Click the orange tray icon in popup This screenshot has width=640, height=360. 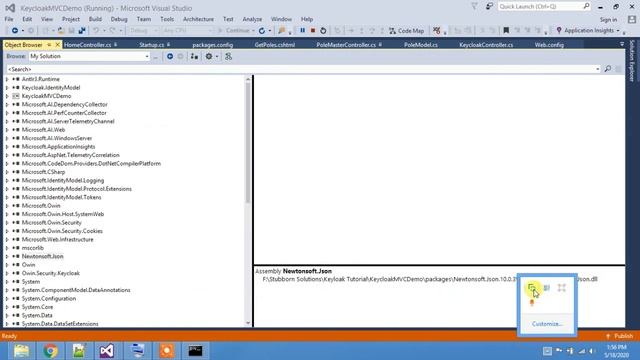tap(532, 302)
